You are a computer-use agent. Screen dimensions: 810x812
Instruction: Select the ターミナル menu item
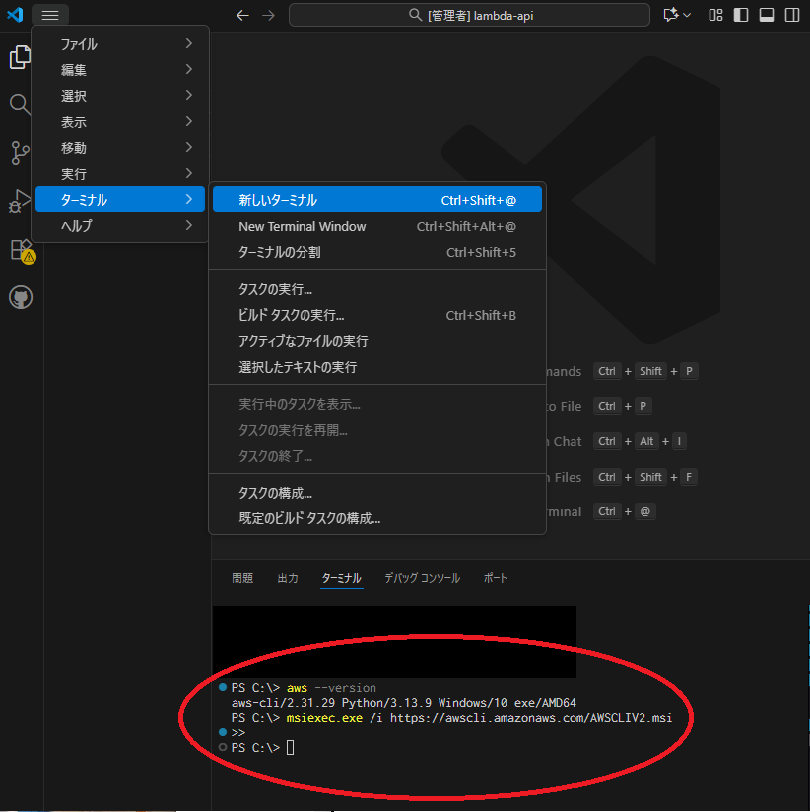[x=120, y=199]
